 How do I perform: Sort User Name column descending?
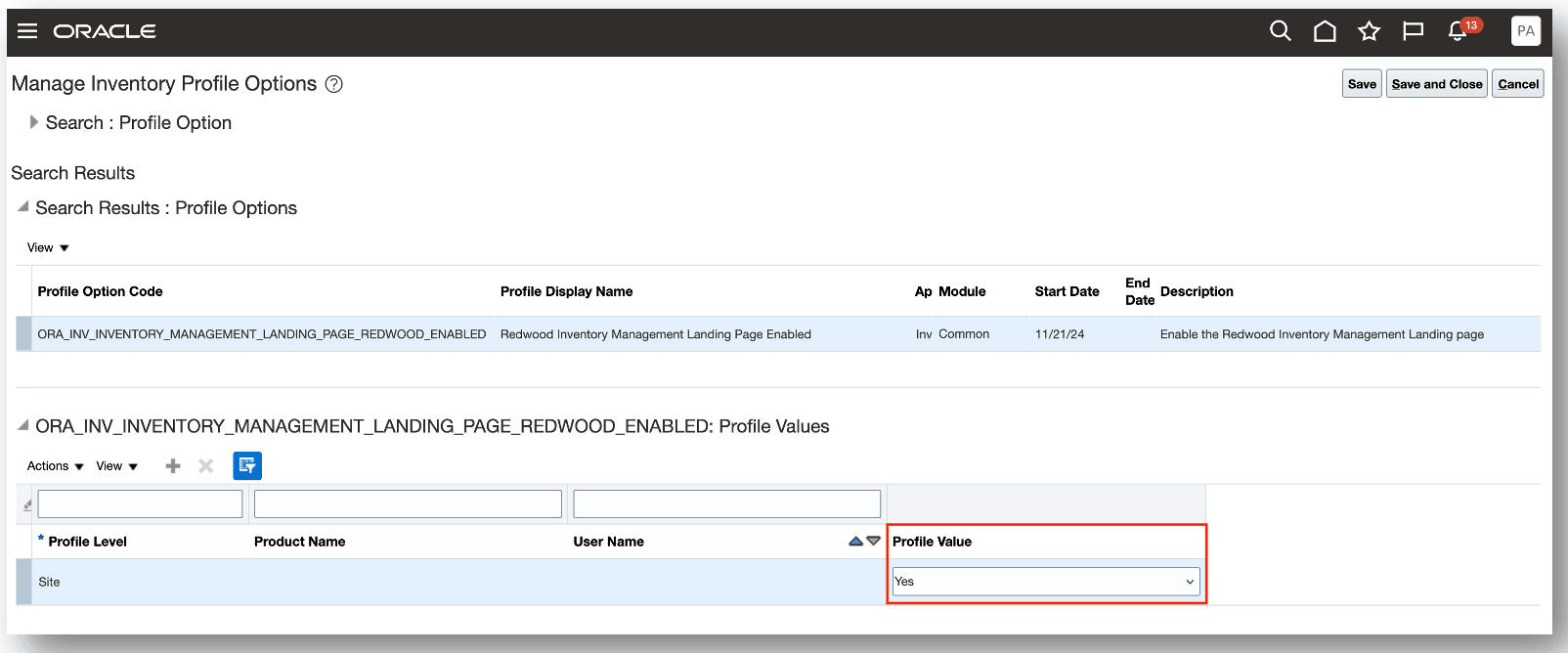click(873, 541)
